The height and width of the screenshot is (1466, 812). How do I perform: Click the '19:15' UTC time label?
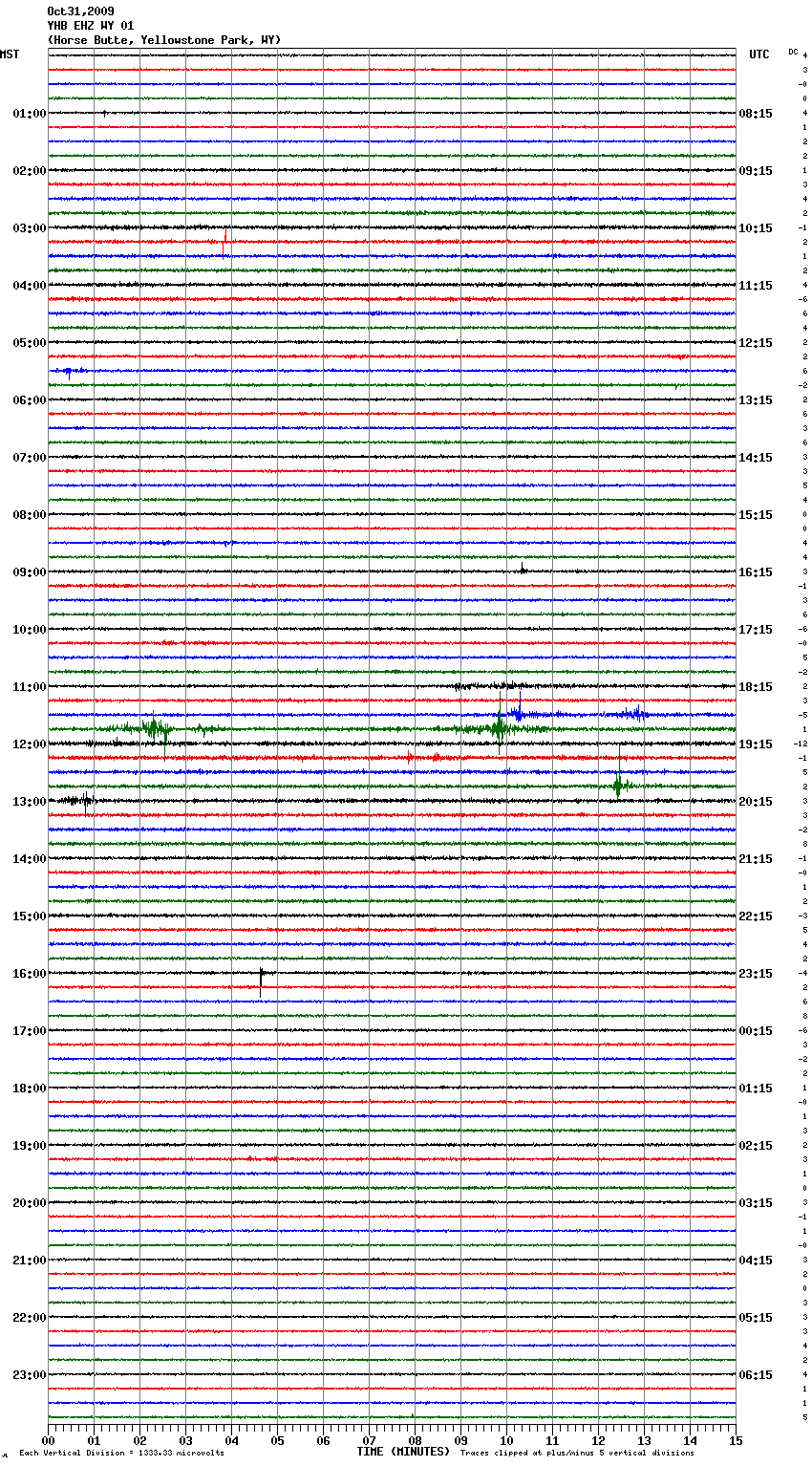coord(756,744)
